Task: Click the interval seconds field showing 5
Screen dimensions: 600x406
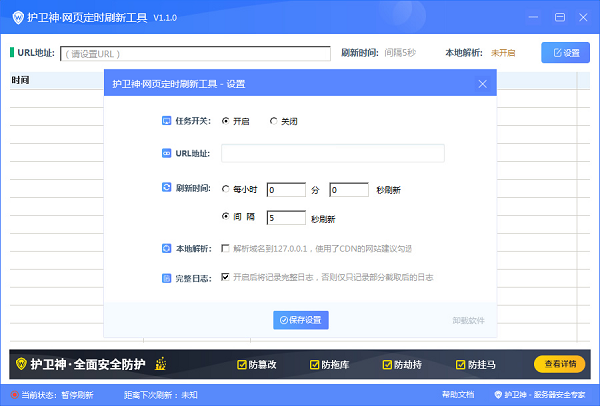Action: [x=286, y=218]
